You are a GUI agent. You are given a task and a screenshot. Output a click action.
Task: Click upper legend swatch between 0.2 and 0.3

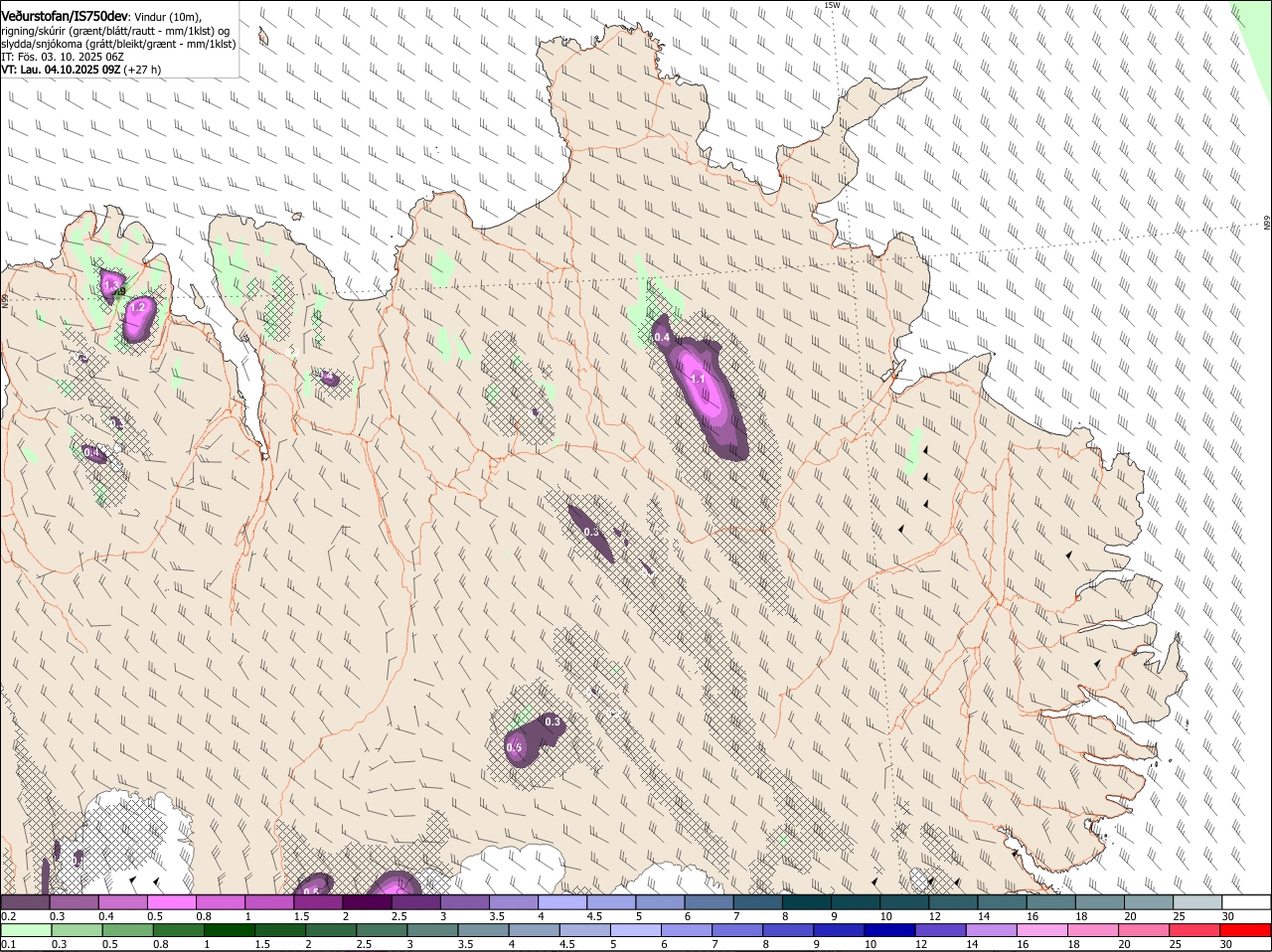click(x=25, y=902)
